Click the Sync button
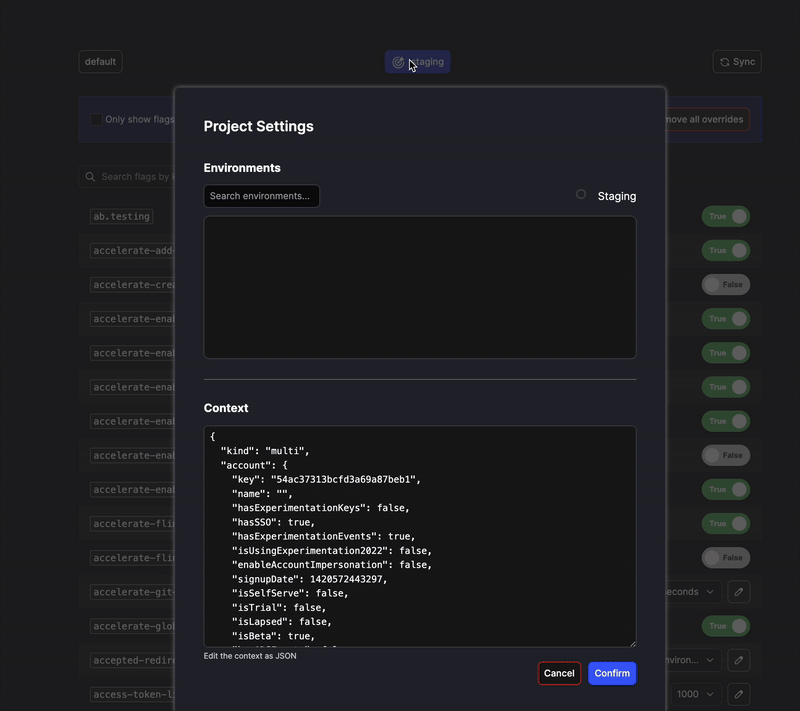Viewport: 800px width, 711px height. point(737,62)
